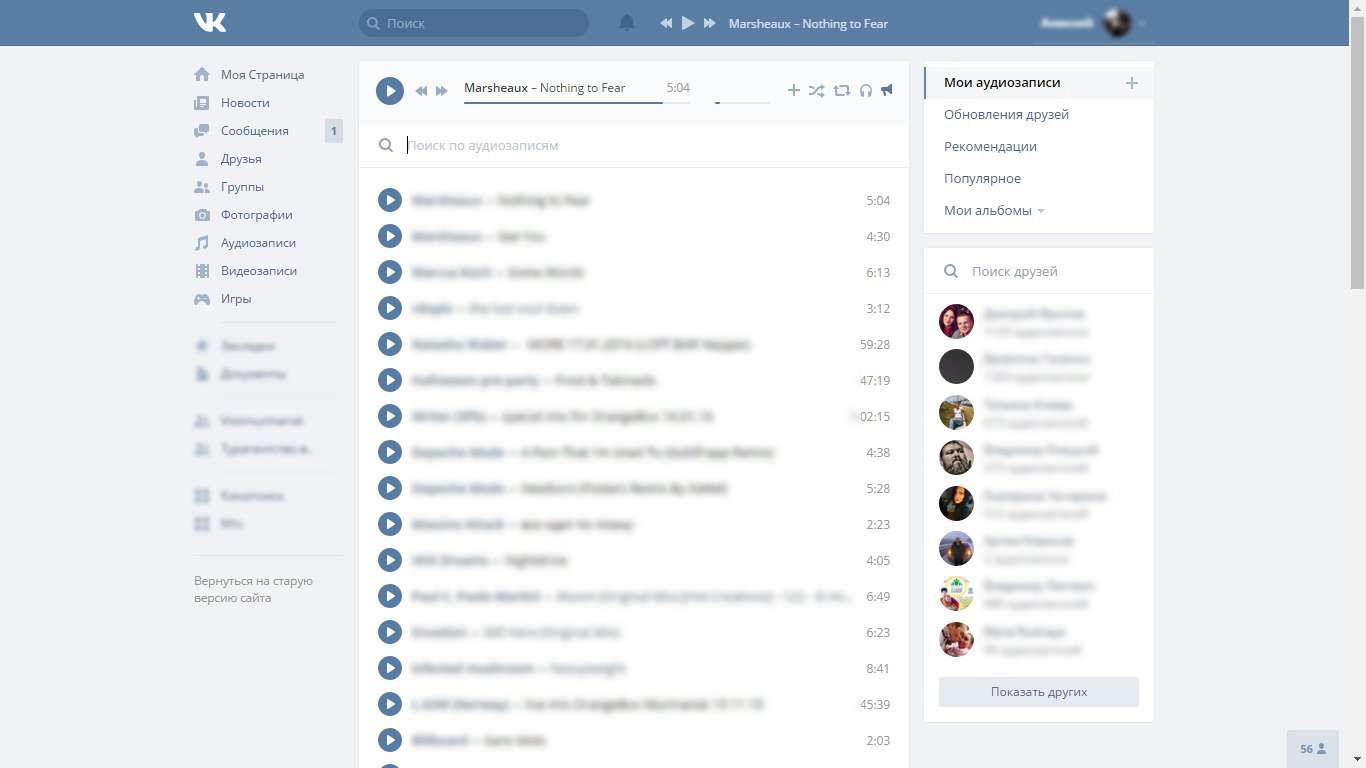Open the notifications bell

(627, 23)
